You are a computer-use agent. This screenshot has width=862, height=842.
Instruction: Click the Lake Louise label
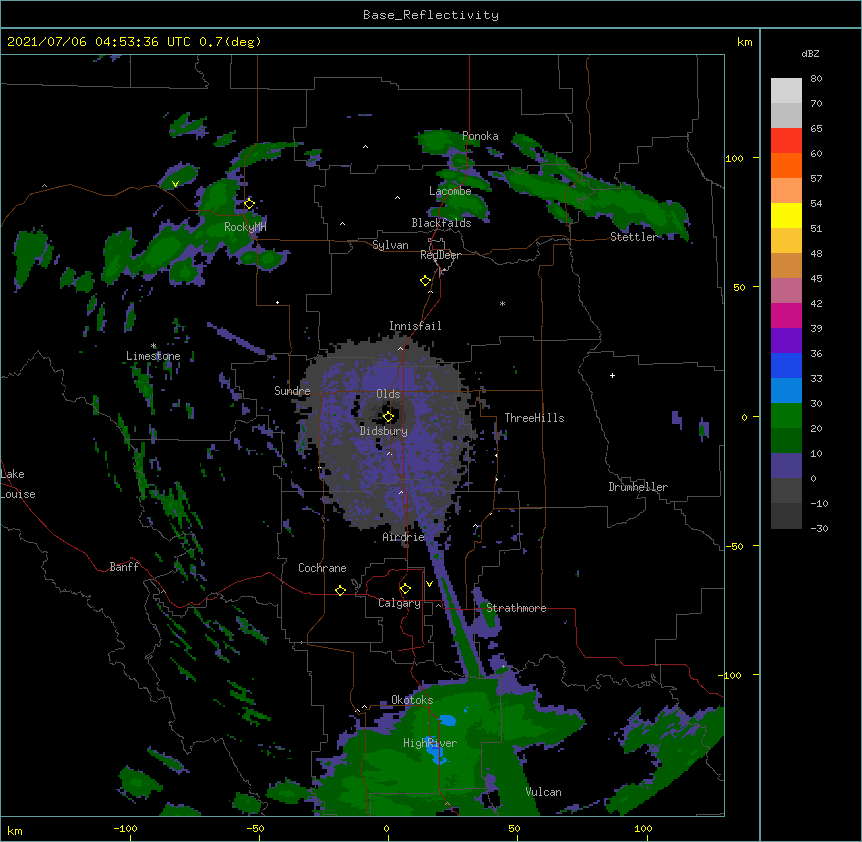pyautogui.click(x=18, y=484)
